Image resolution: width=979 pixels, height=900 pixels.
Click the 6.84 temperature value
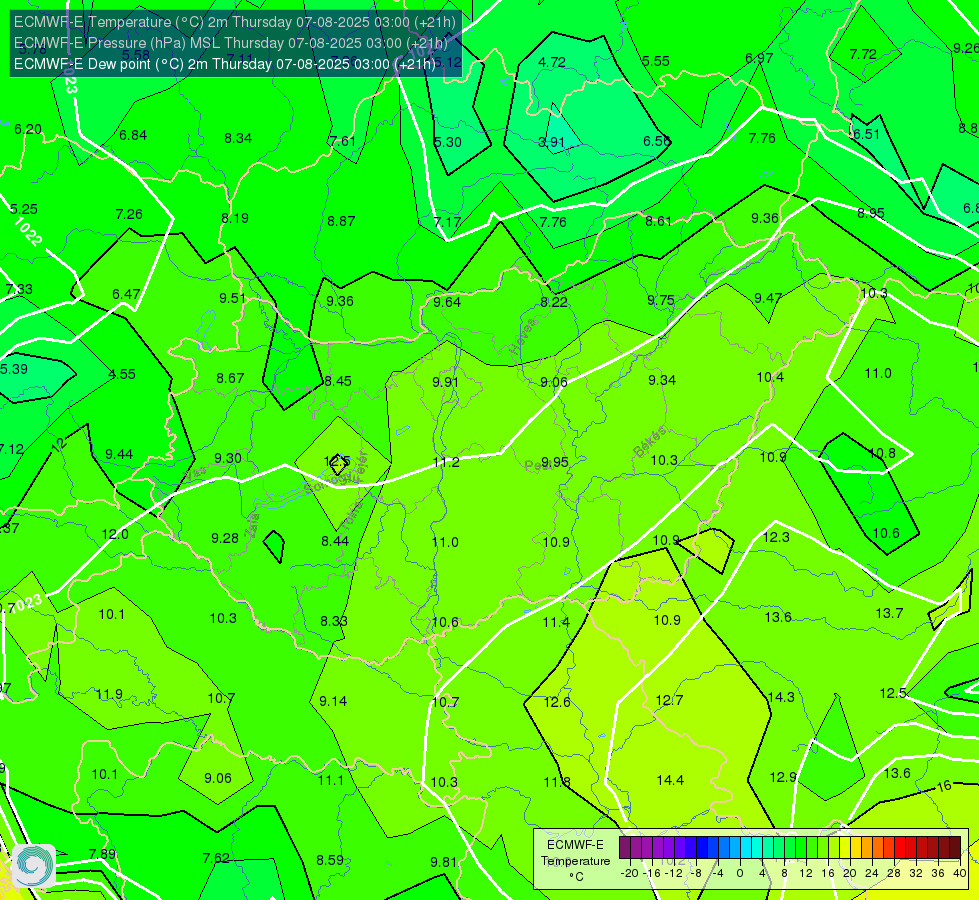click(133, 136)
